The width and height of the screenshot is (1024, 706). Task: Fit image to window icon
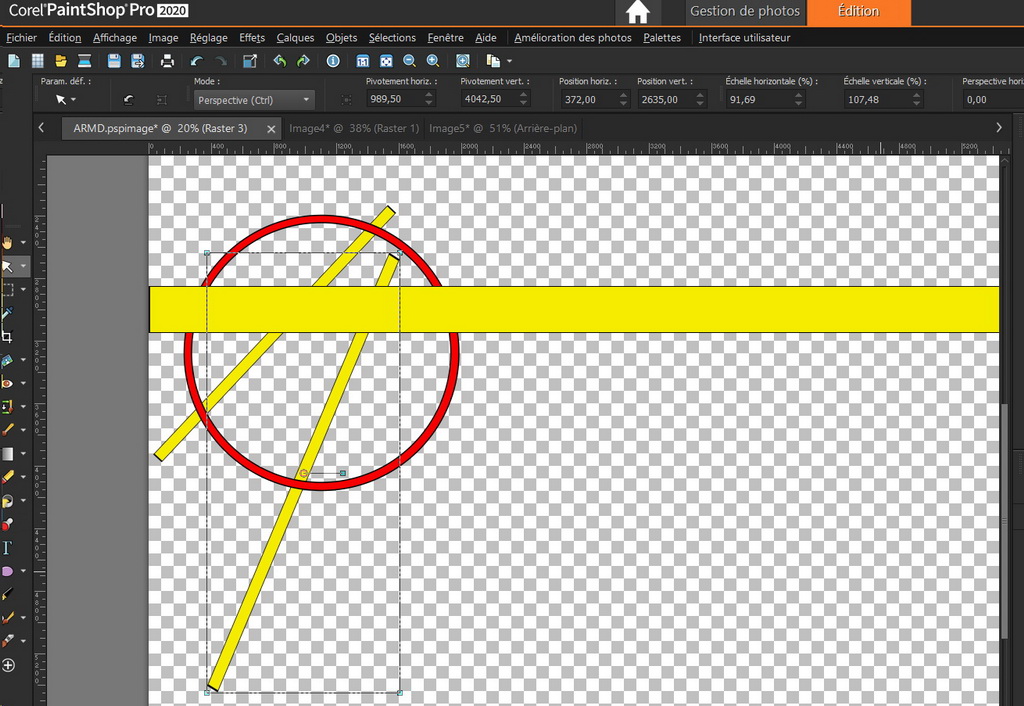click(386, 61)
